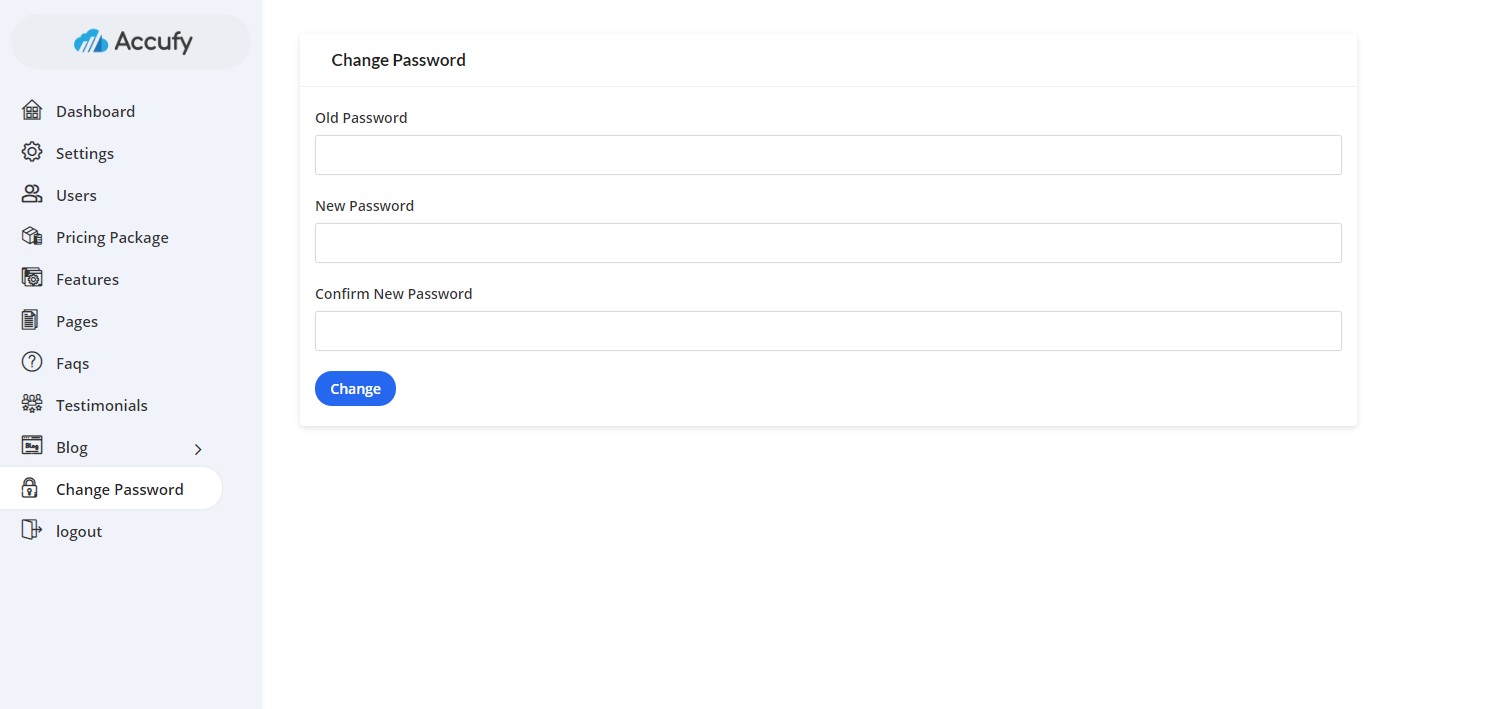Click the Settings gear icon

point(32,152)
